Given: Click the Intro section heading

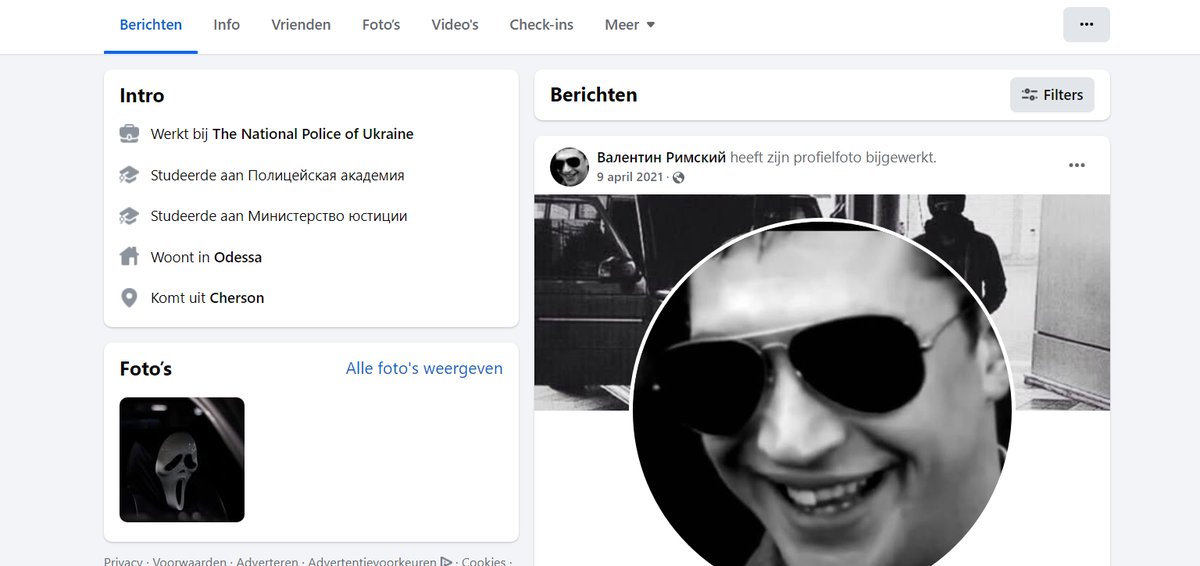Looking at the screenshot, I should click(142, 96).
